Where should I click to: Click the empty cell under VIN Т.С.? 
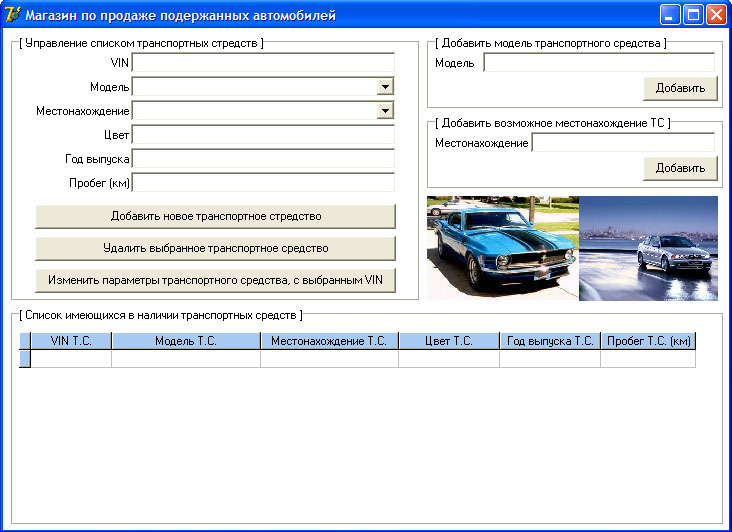click(71, 358)
